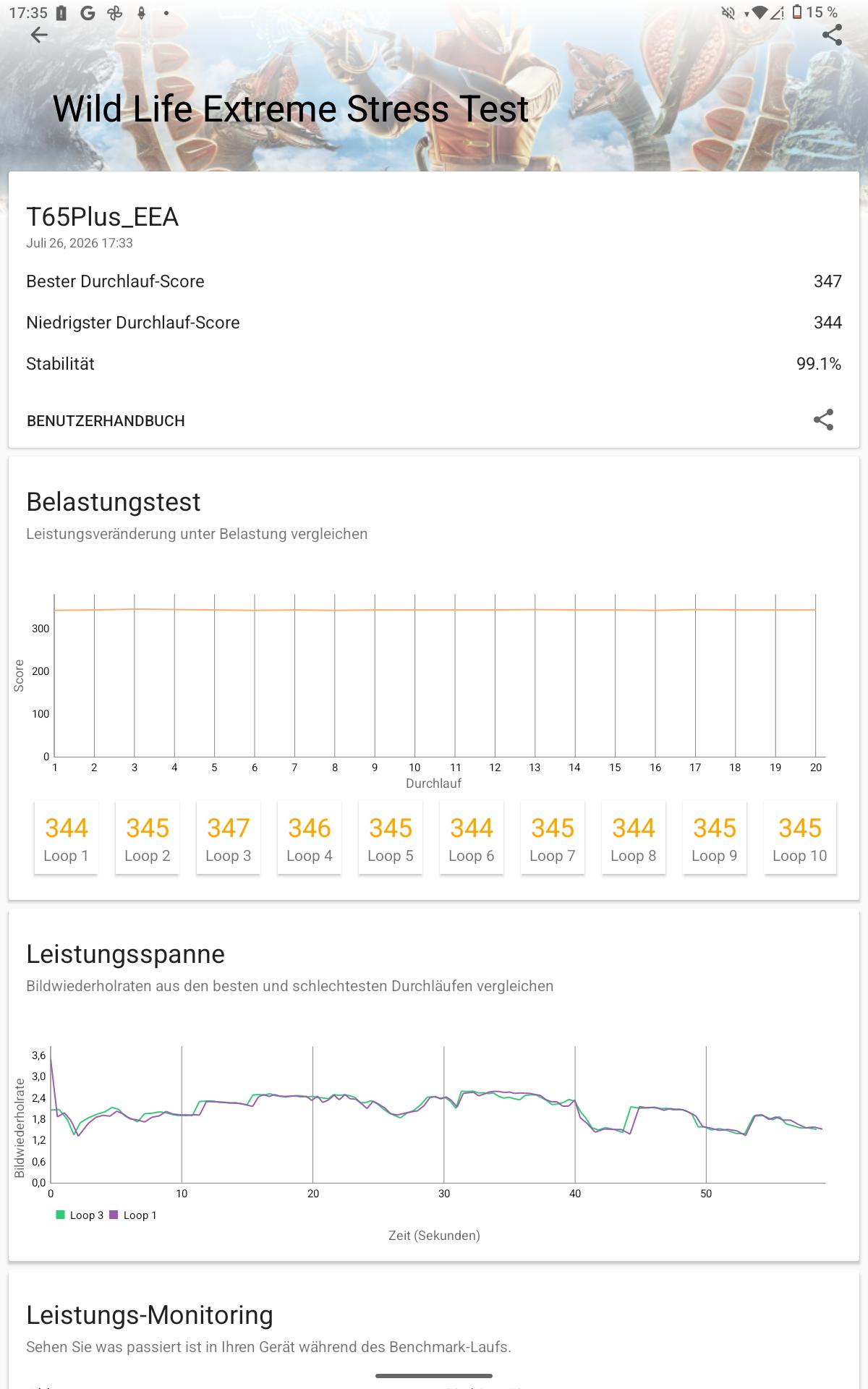868x1389 pixels.
Task: Open the BENUTZERHANDBUCH link
Action: [x=106, y=421]
